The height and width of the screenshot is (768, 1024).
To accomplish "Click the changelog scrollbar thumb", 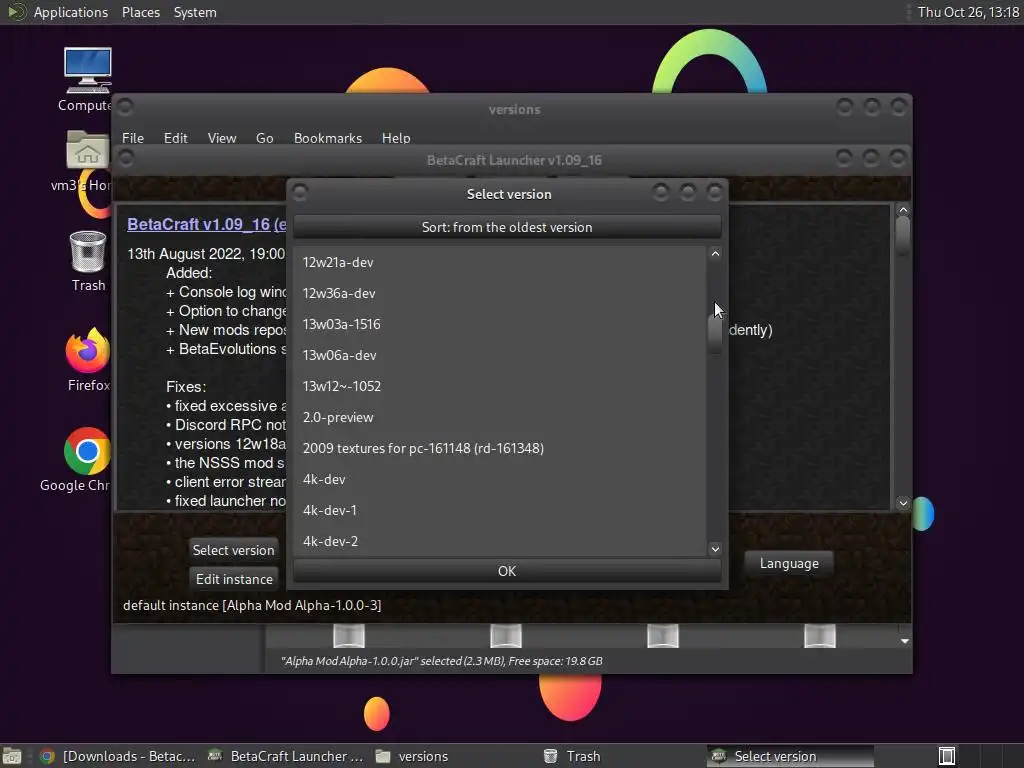I will coord(903,236).
